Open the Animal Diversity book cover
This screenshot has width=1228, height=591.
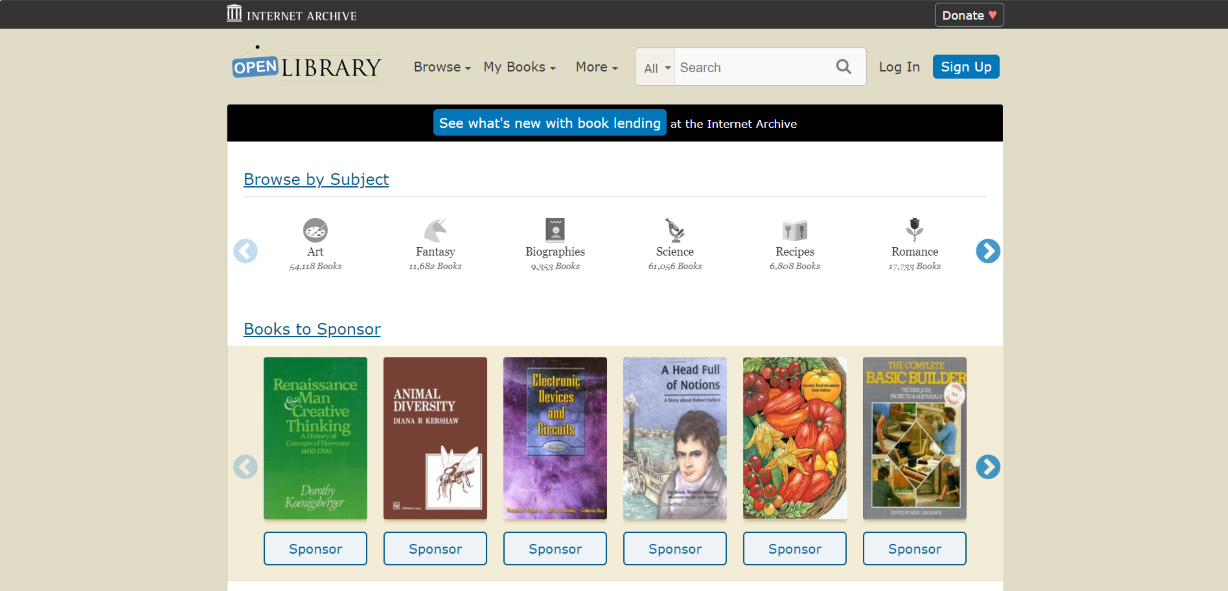435,438
